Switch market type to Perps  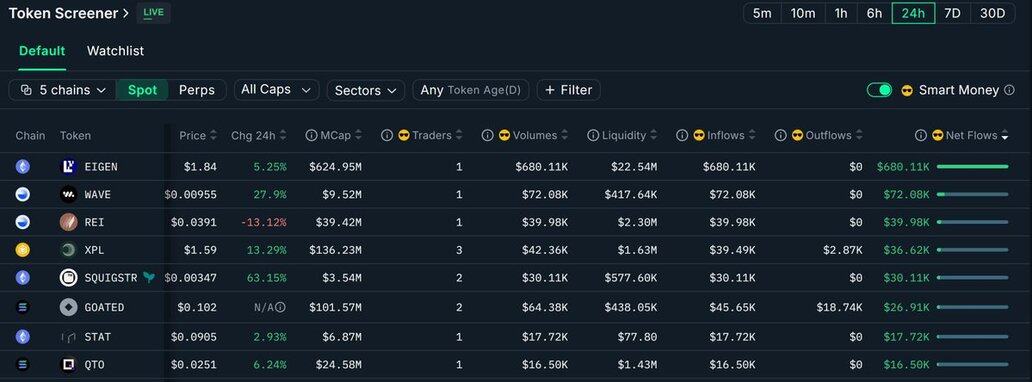click(x=197, y=90)
